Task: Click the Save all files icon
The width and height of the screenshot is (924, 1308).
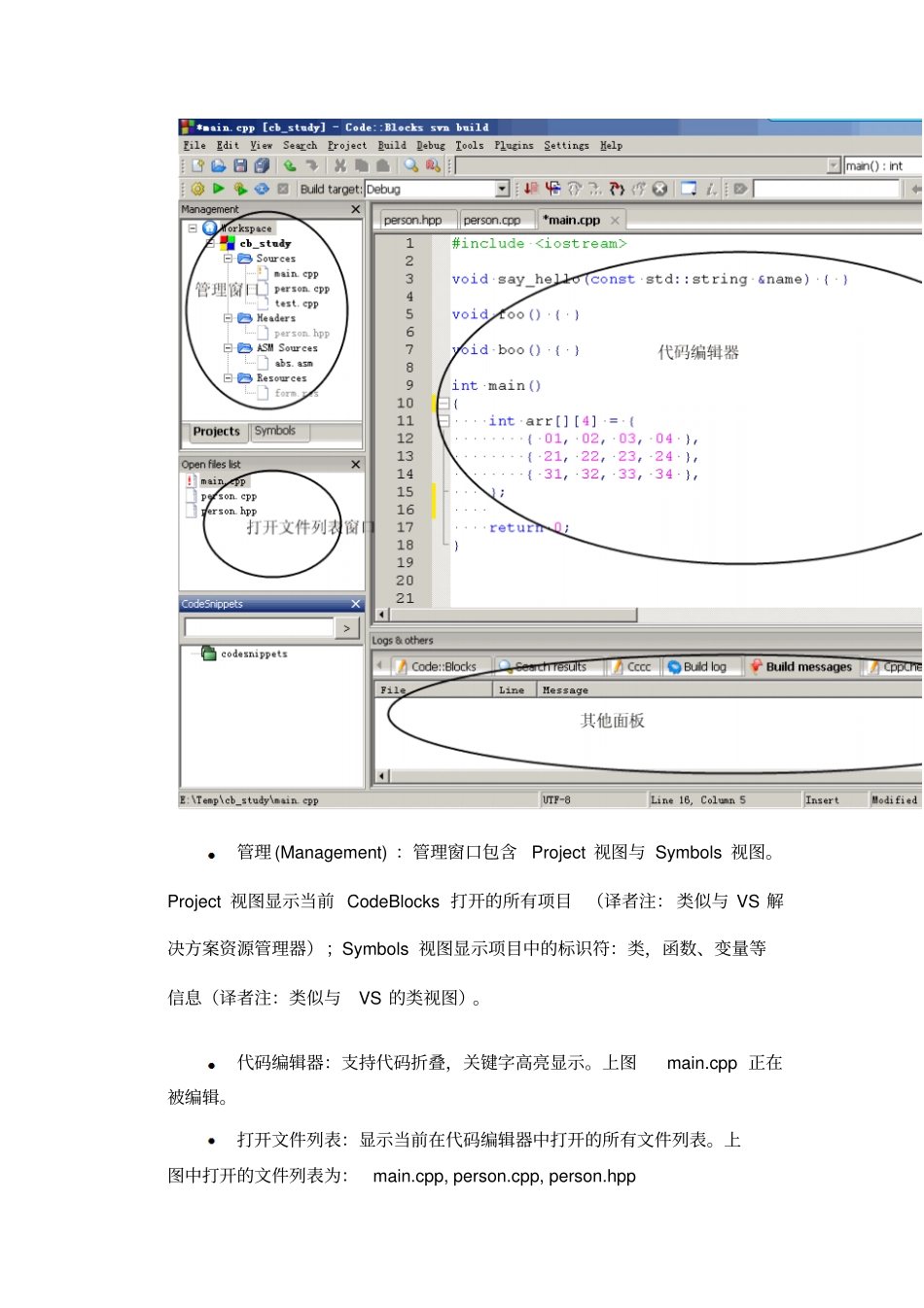Action: [x=262, y=166]
